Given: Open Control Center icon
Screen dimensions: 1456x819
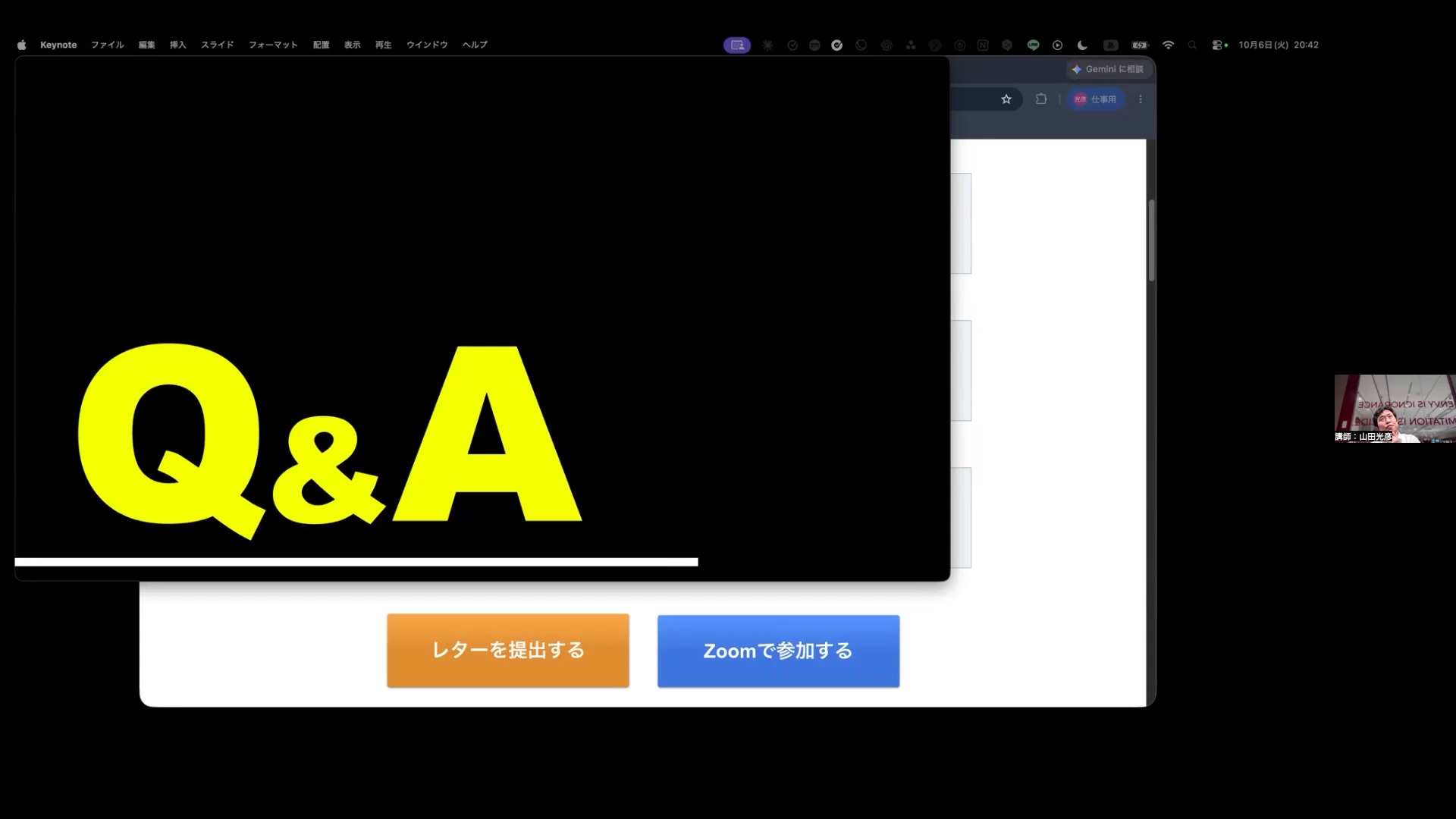Looking at the screenshot, I should [x=1219, y=45].
